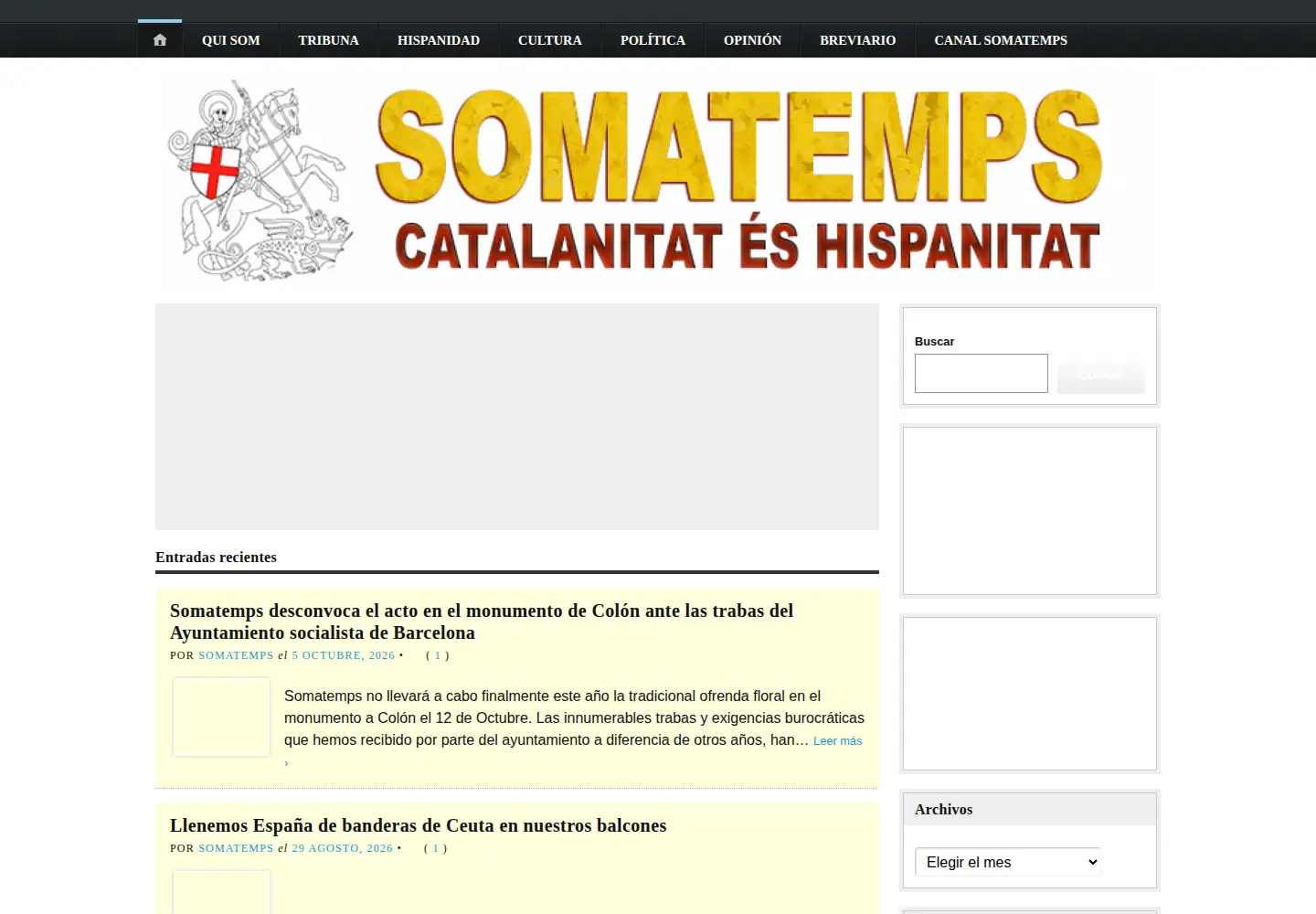Open the OPINIÓN section
This screenshot has width=1316, height=914.
pos(753,40)
